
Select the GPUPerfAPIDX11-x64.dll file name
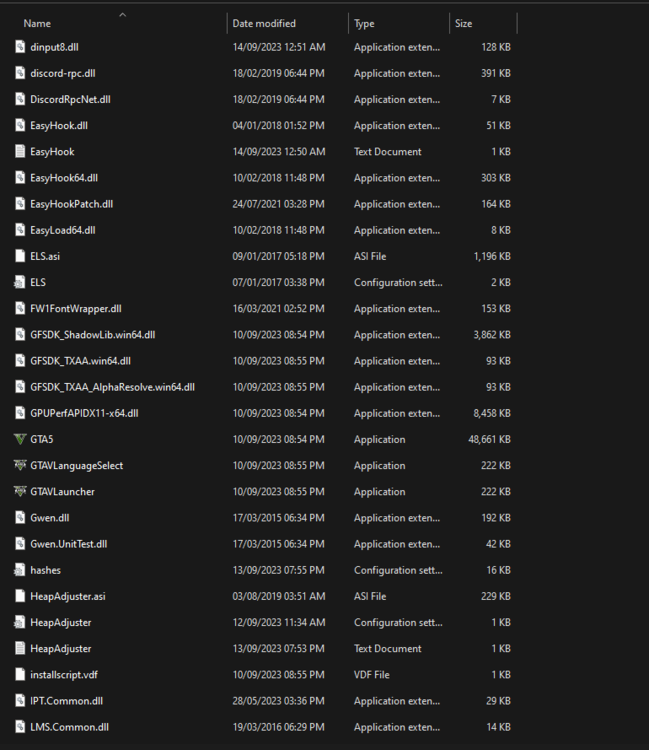pyautogui.click(x=84, y=413)
